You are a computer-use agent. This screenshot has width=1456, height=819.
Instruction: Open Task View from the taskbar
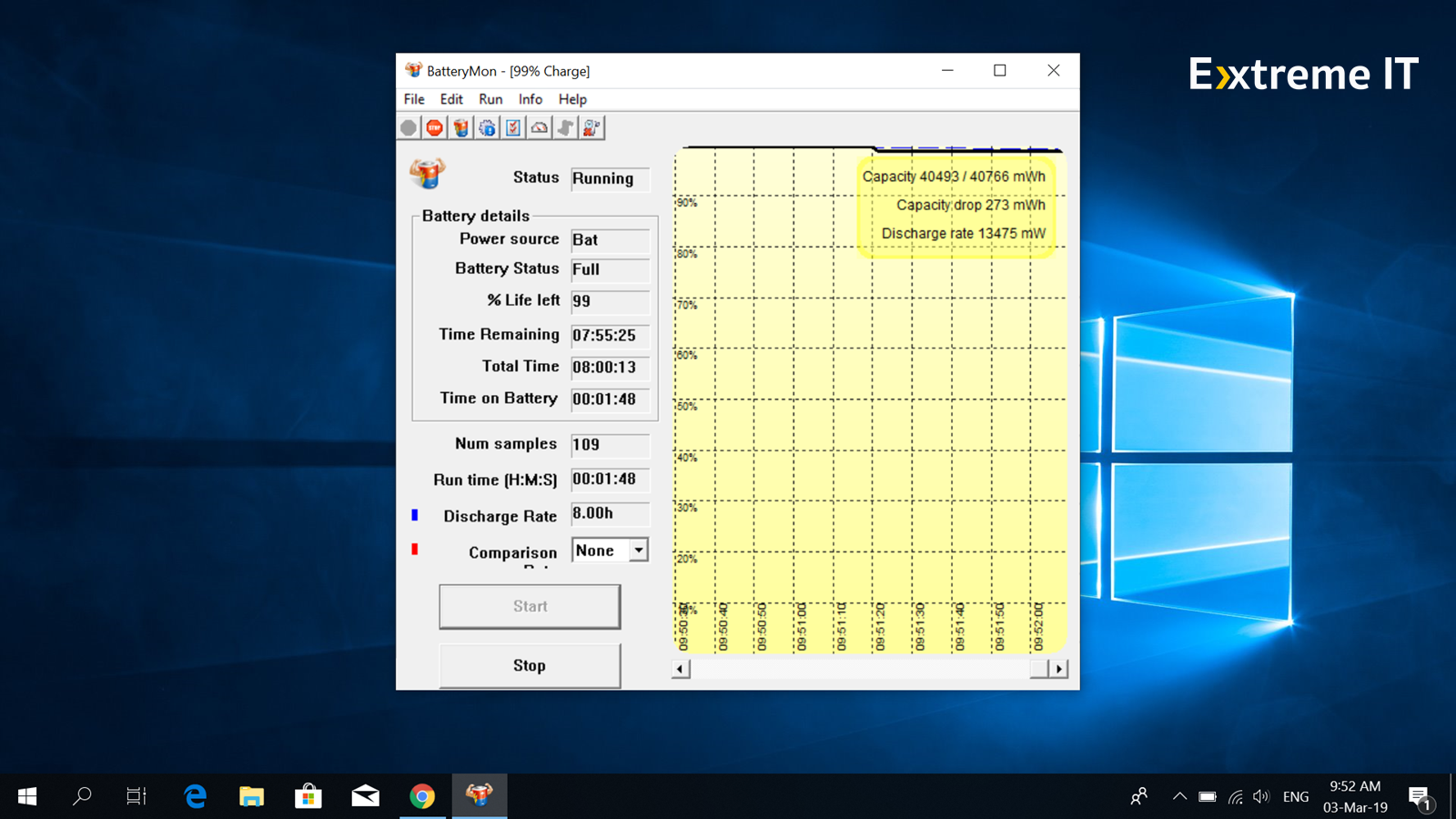click(x=136, y=796)
